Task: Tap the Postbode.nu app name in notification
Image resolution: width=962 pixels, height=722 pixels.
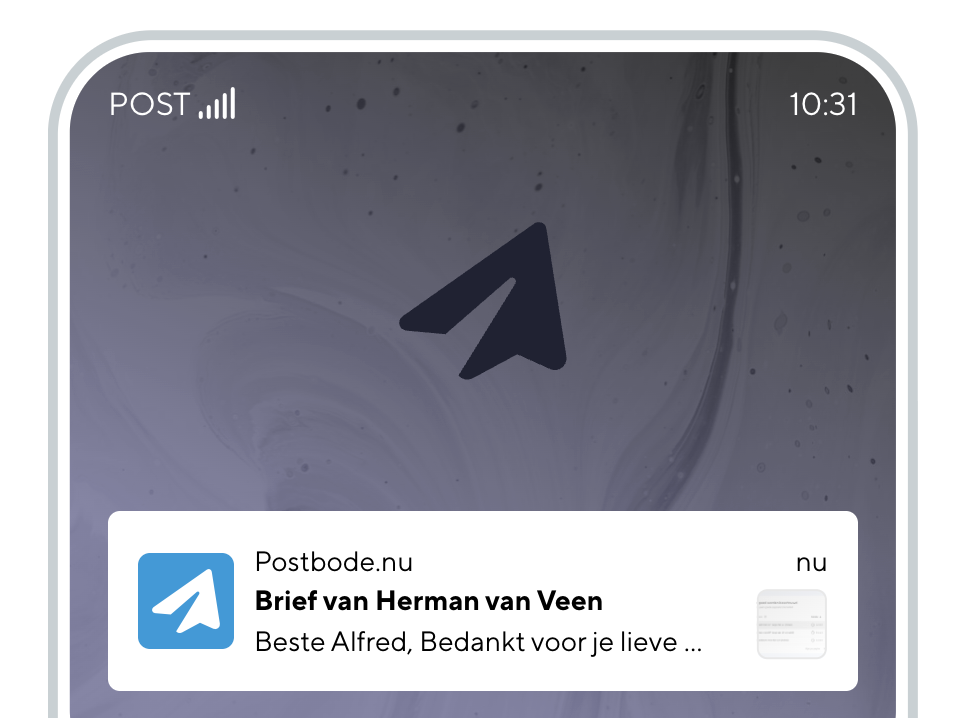Action: 334,562
